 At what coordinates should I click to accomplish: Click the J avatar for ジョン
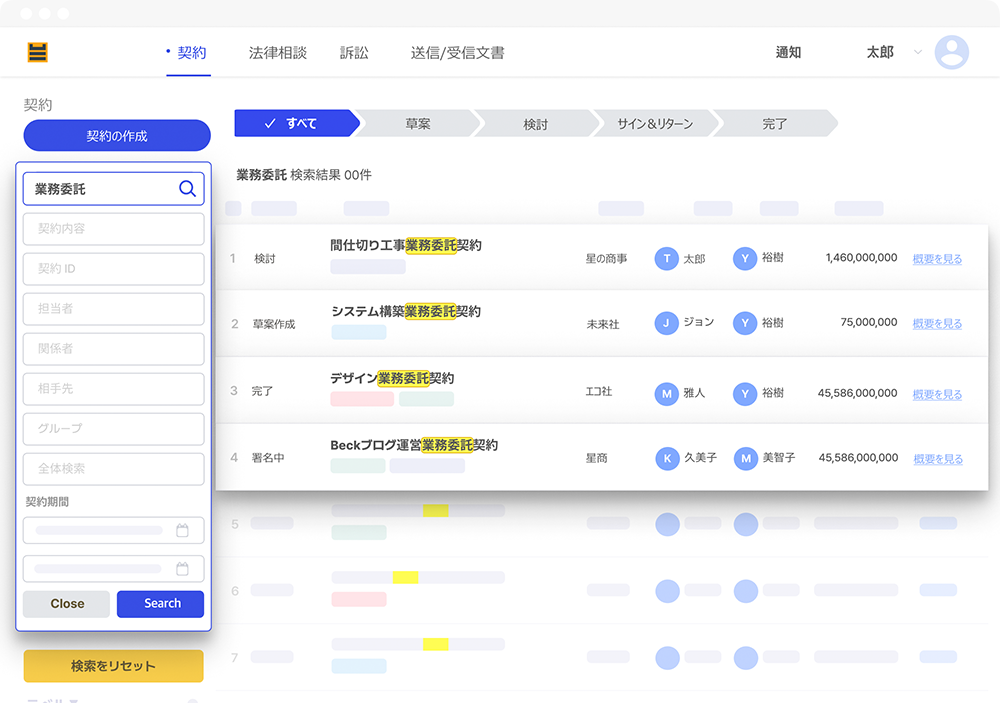click(666, 323)
